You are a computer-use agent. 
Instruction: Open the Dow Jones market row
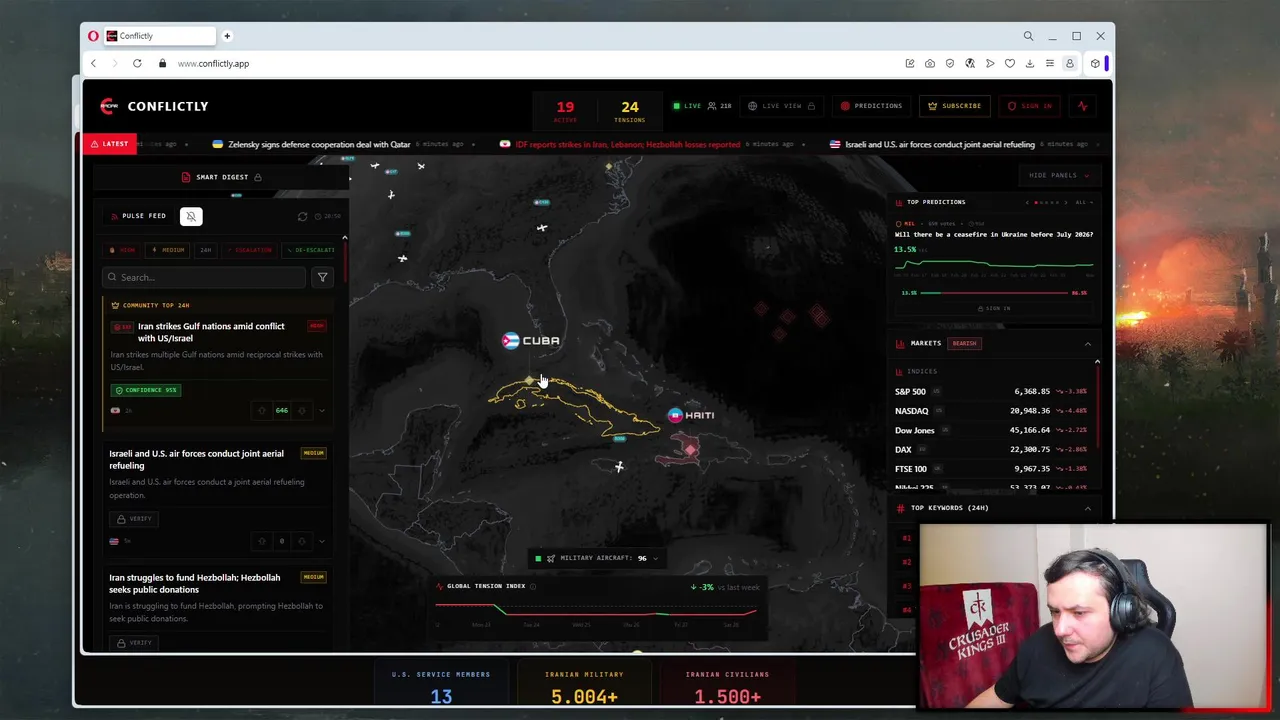pos(991,430)
